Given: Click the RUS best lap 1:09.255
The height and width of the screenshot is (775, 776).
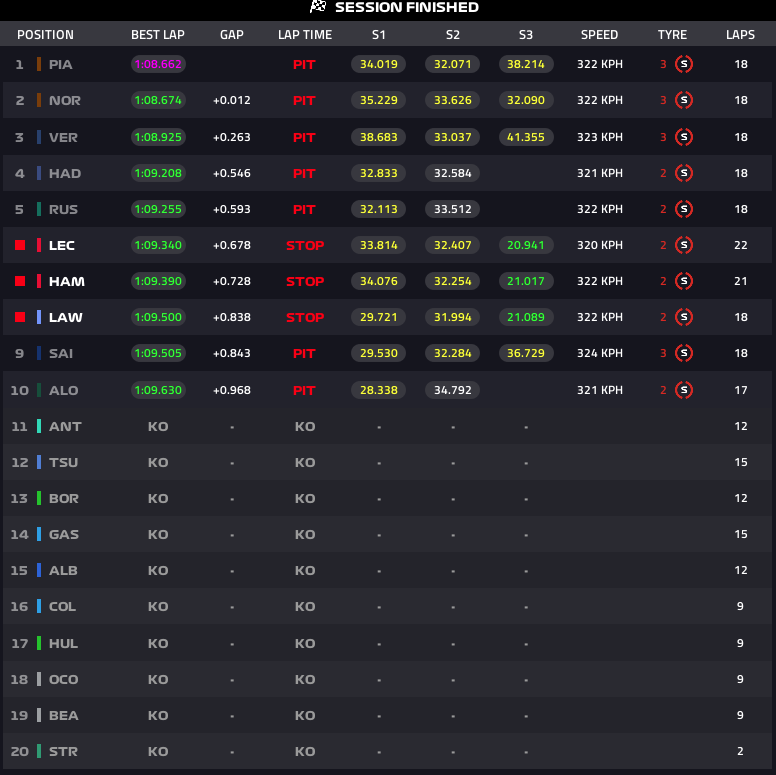Looking at the screenshot, I should pos(158,209).
